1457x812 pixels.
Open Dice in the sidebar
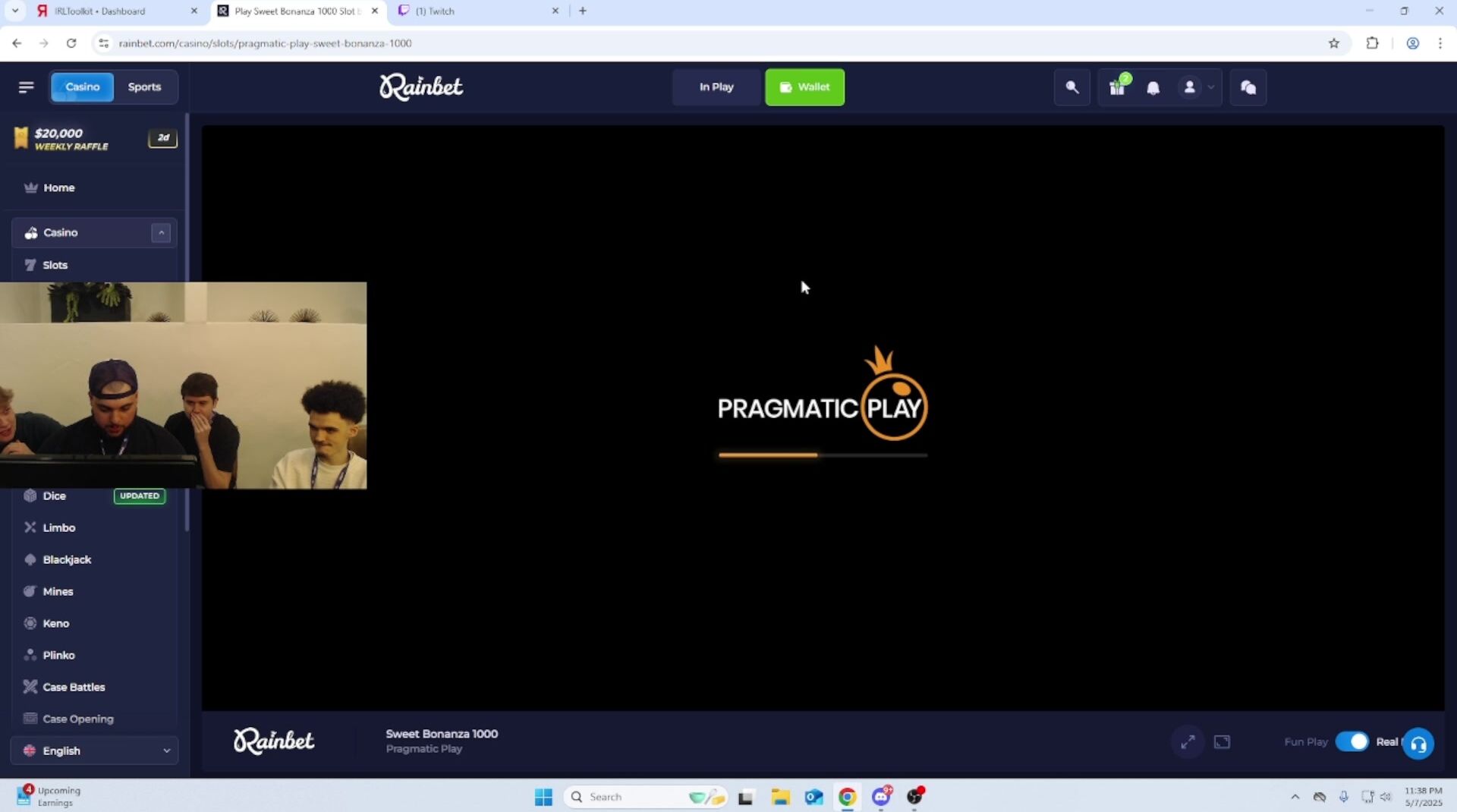pyautogui.click(x=55, y=496)
